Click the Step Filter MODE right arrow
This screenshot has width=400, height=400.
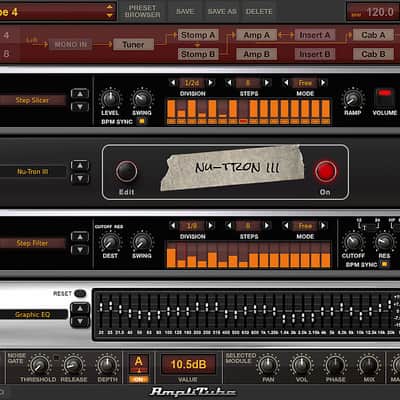323,226
